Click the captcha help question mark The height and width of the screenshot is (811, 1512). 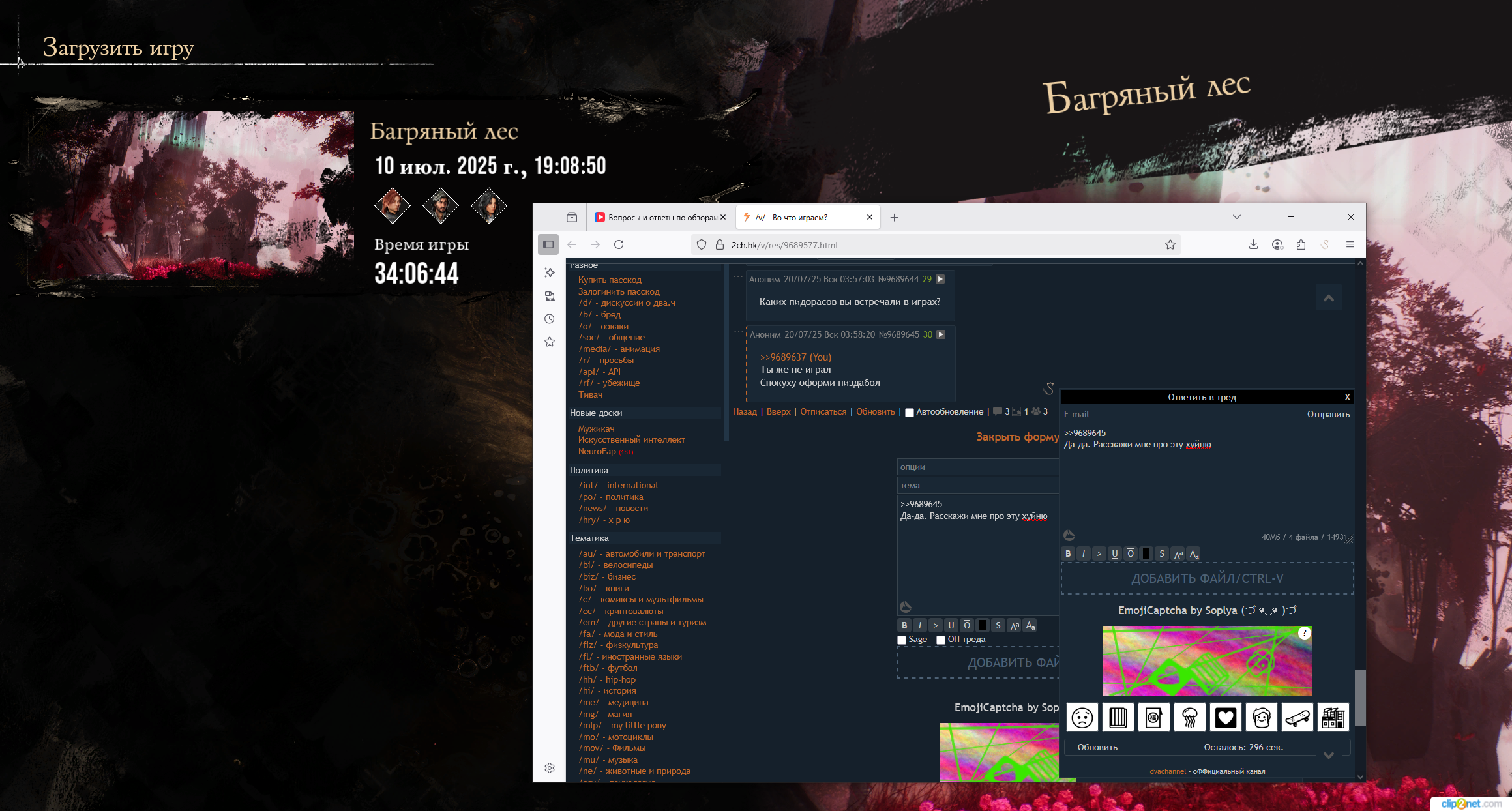tap(1304, 632)
